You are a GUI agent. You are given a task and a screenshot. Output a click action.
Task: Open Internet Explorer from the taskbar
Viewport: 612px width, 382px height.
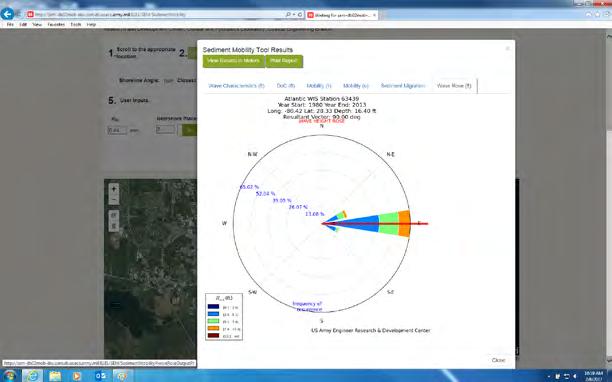pos(32,376)
